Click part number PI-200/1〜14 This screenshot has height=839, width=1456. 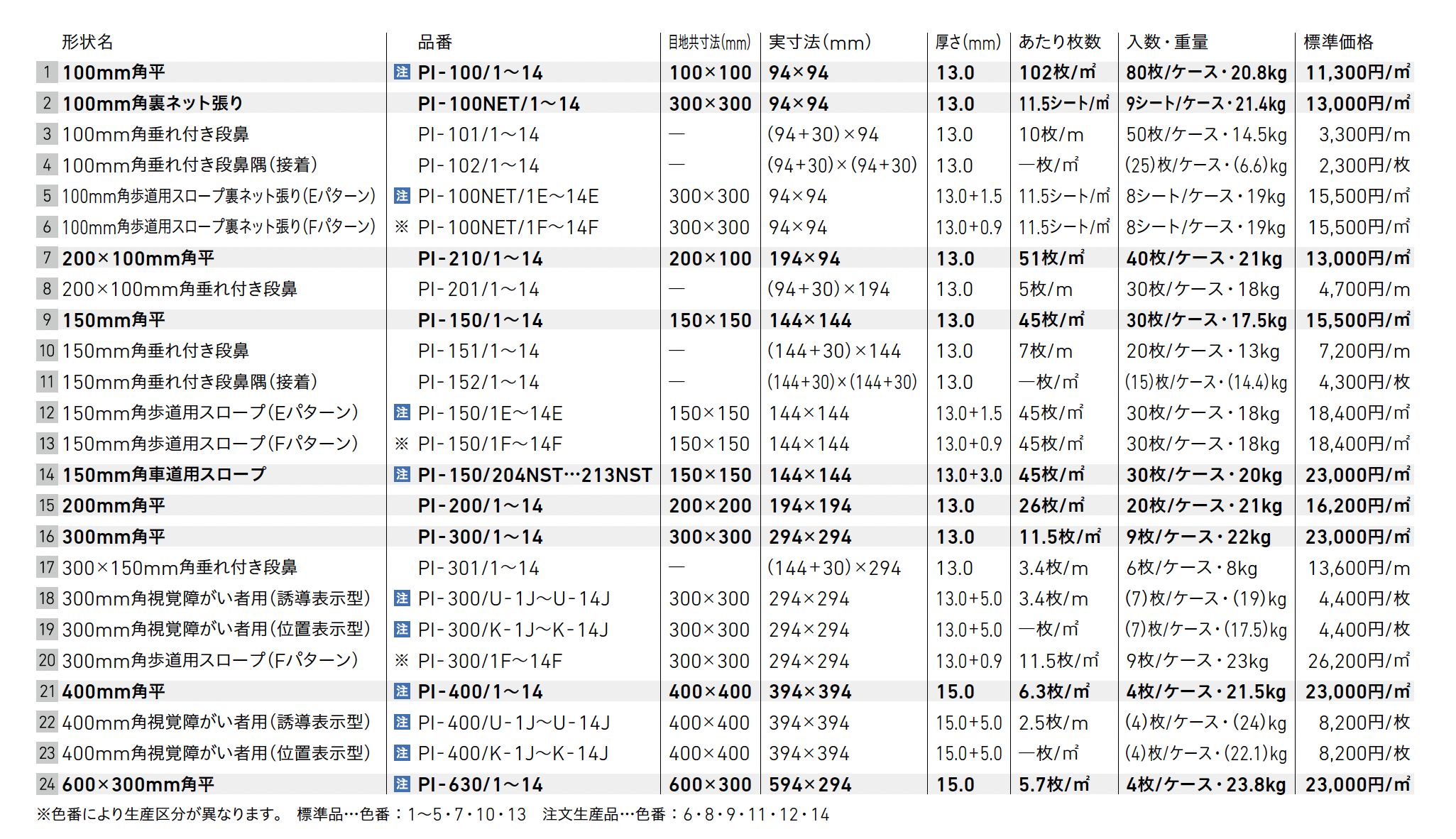pyautogui.click(x=480, y=505)
